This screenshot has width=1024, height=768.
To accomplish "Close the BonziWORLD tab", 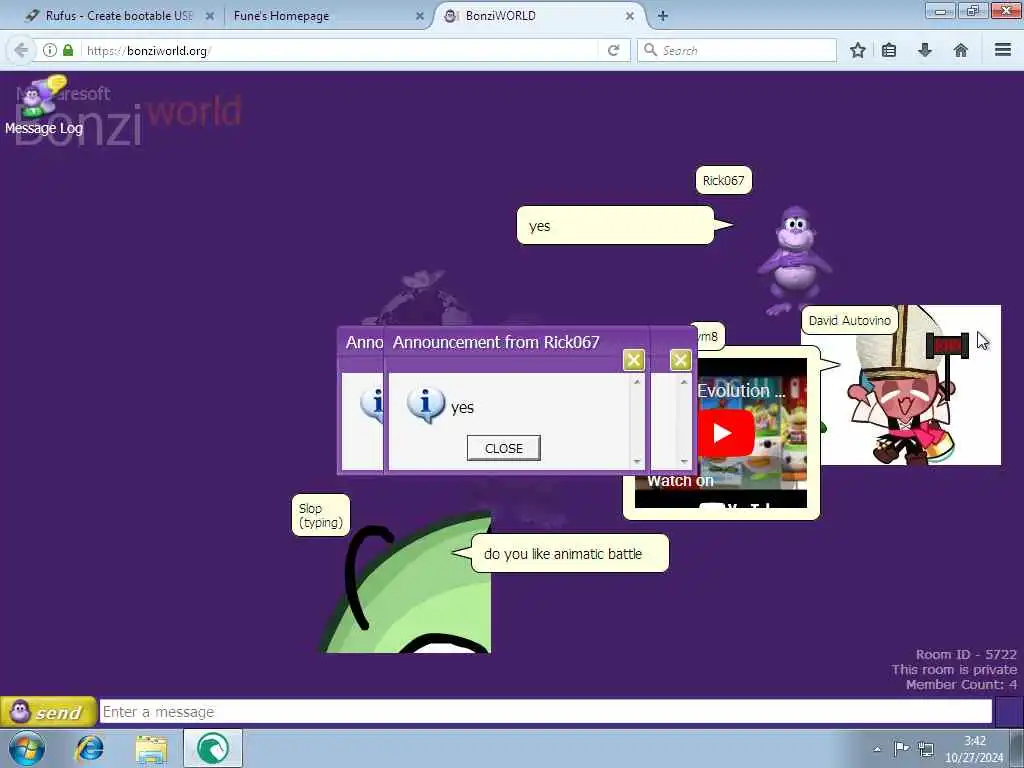I will click(630, 16).
